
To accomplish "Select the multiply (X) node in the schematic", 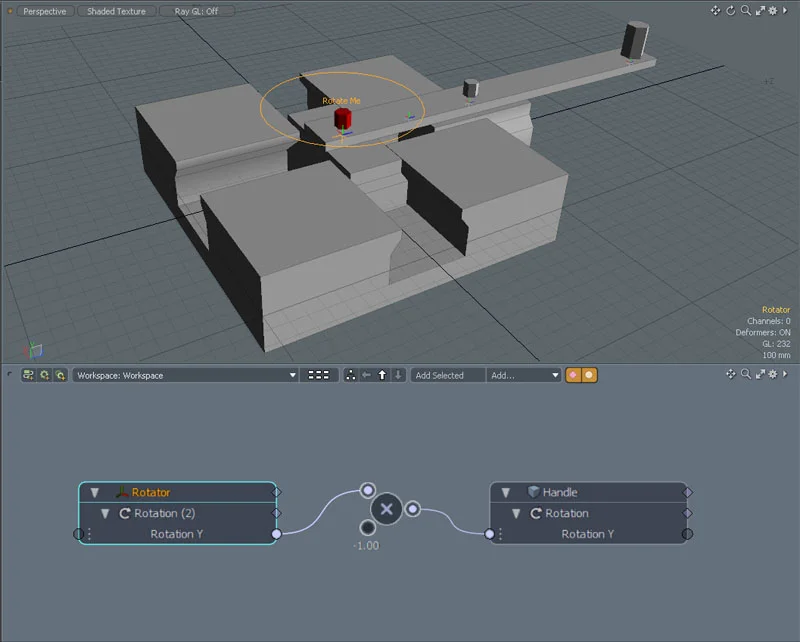I will [x=386, y=509].
